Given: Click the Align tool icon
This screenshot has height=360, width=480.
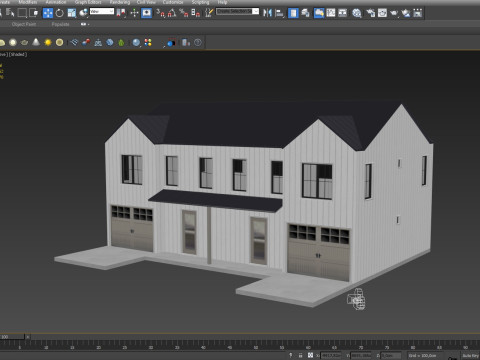Looking at the screenshot, I should click(279, 13).
